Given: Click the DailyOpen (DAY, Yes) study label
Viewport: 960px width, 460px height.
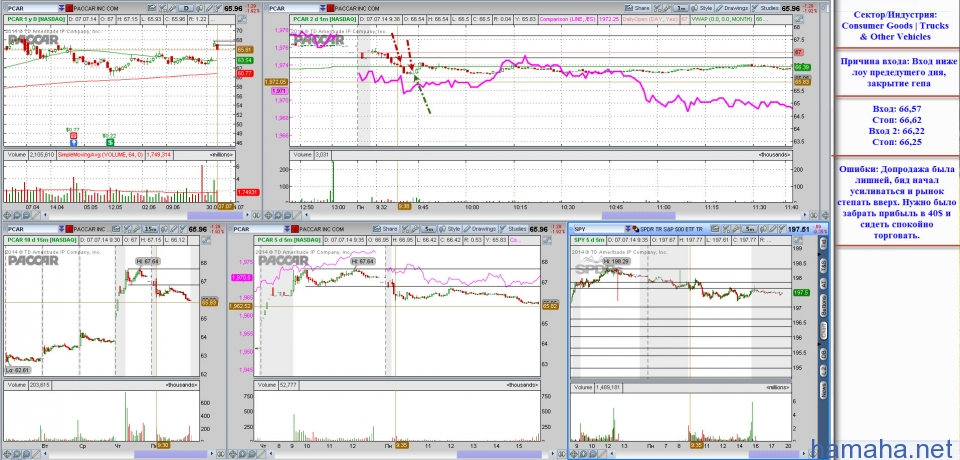Looking at the screenshot, I should click(x=650, y=19).
